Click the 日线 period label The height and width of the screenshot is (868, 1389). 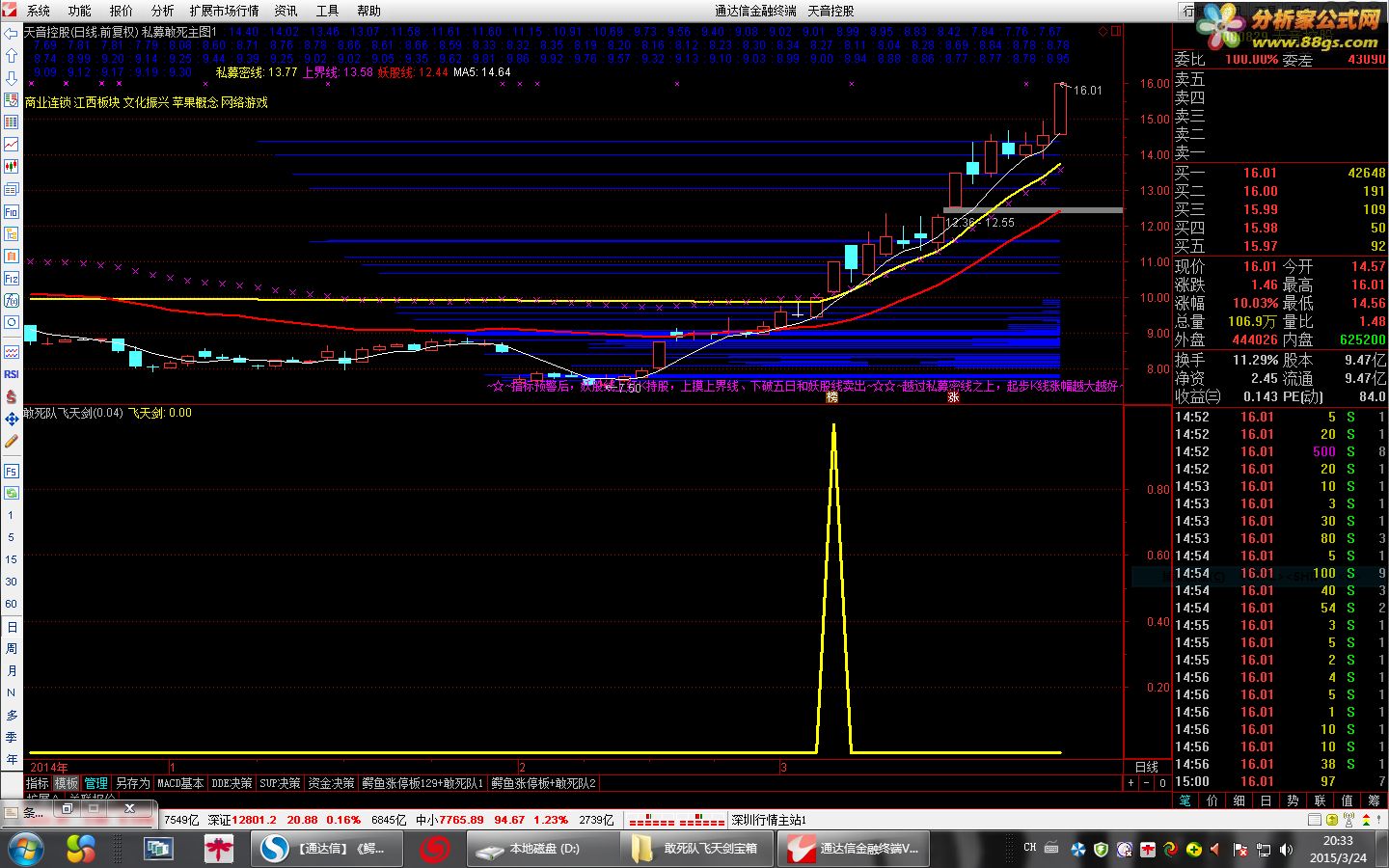pos(1147,767)
